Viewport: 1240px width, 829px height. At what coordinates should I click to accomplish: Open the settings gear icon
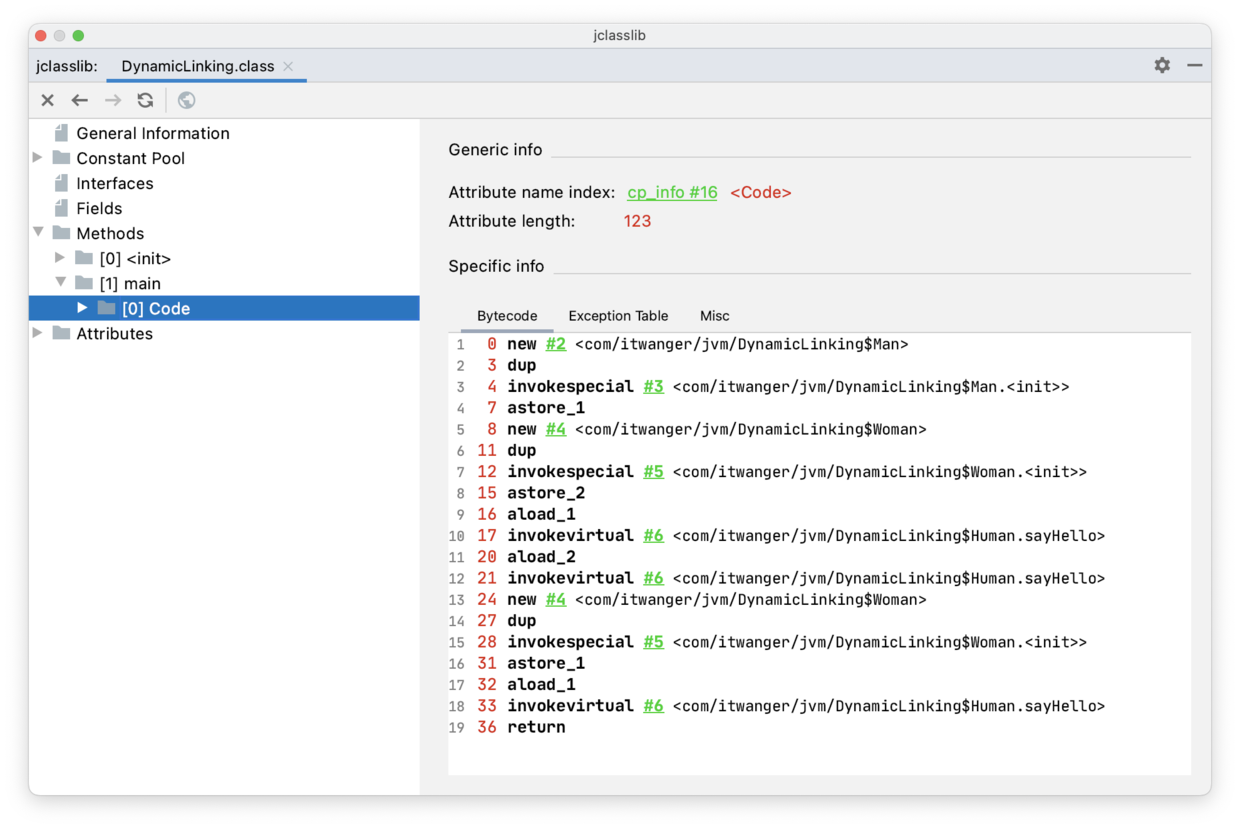pos(1162,65)
